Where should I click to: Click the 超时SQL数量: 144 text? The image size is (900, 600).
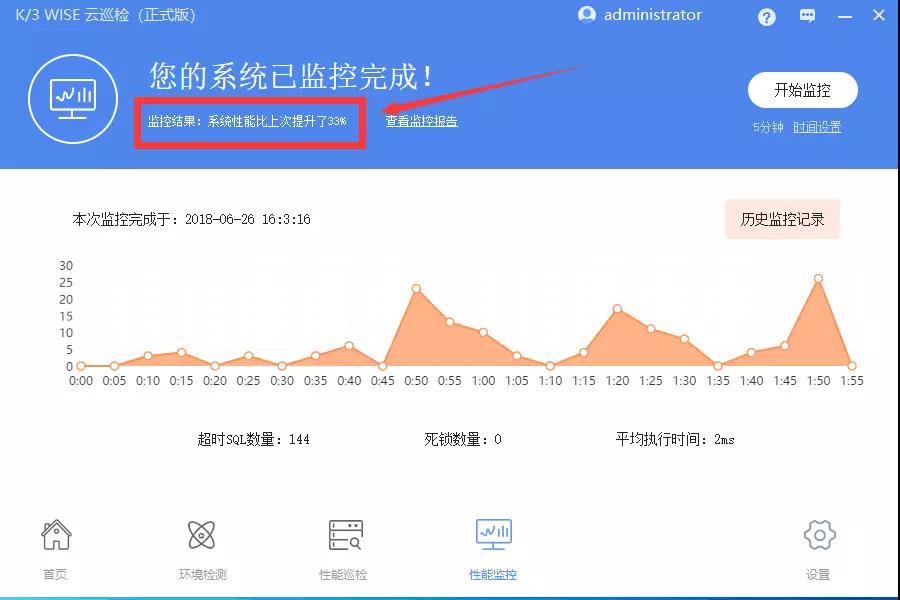point(253,439)
